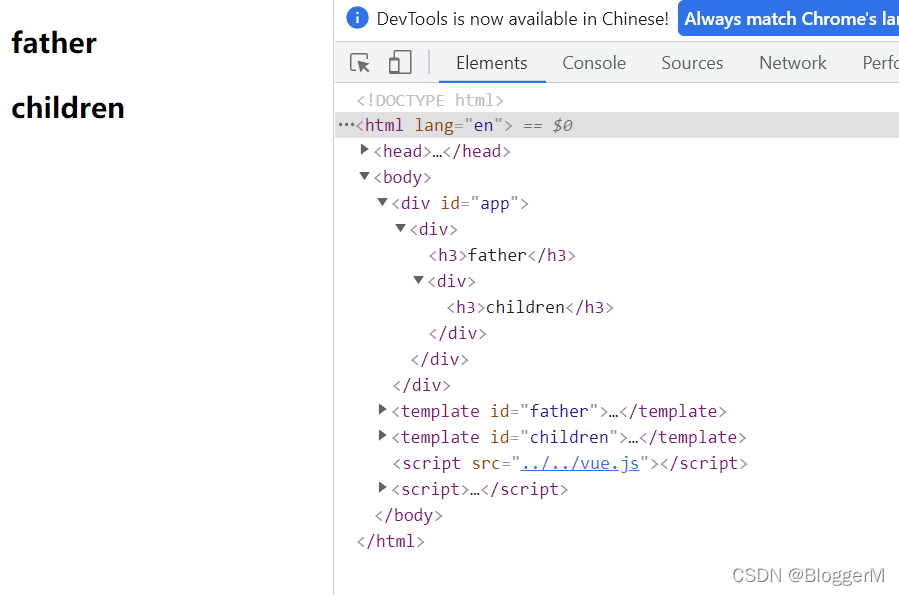Collapse the div id="app" node
This screenshot has width=899, height=595.
tap(382, 202)
